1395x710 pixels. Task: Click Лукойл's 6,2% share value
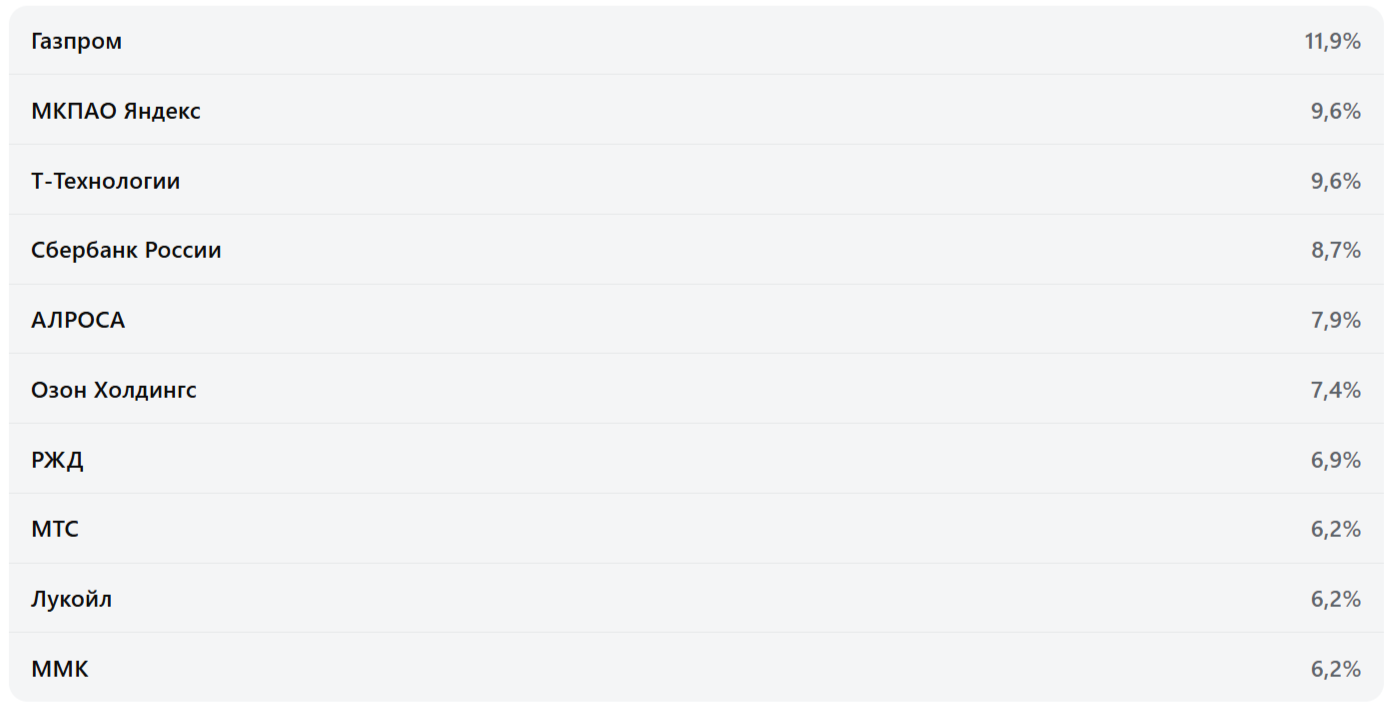coord(1336,599)
